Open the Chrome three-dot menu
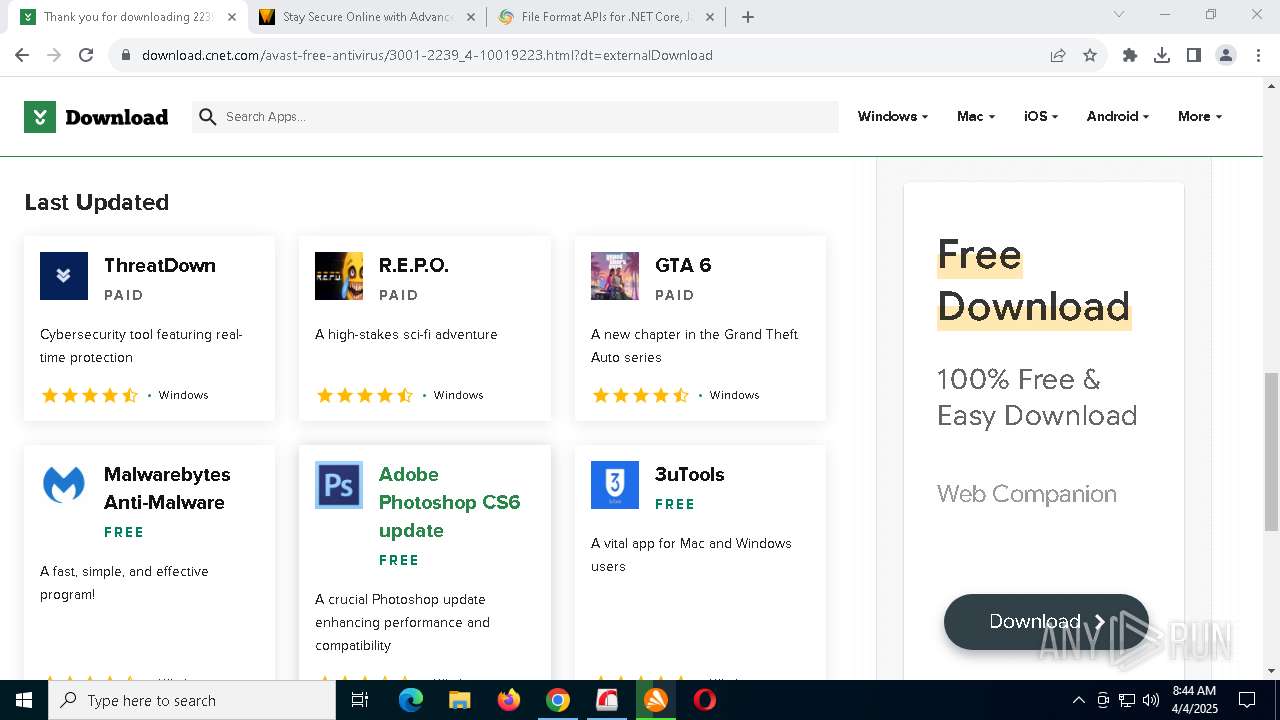The width and height of the screenshot is (1280, 720). 1258,55
